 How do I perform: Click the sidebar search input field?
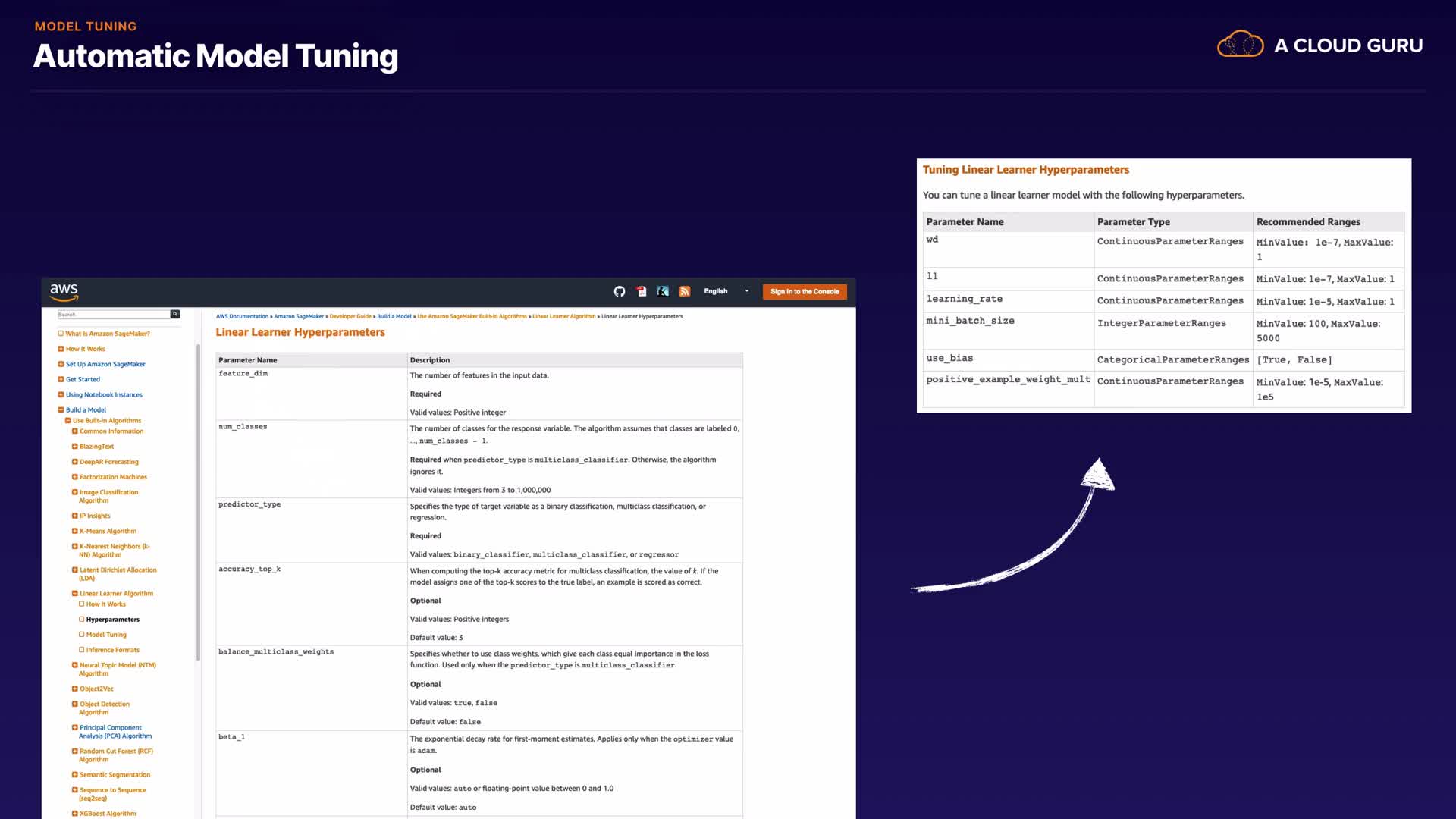[x=114, y=314]
